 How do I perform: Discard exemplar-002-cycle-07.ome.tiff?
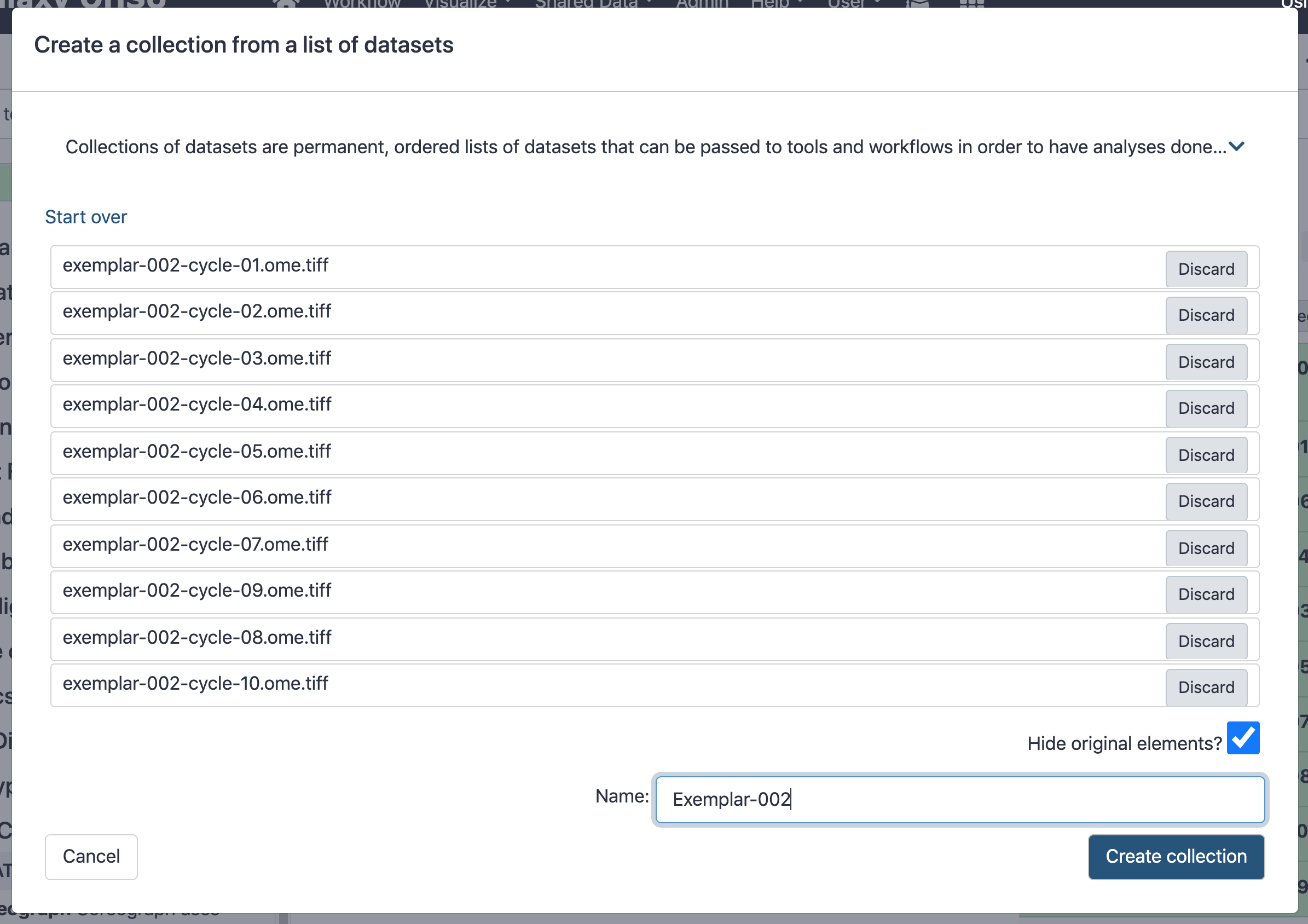click(x=1206, y=548)
